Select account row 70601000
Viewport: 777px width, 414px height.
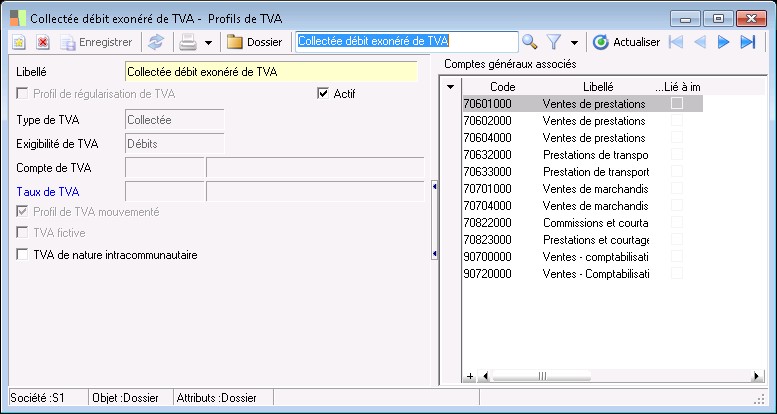click(583, 104)
